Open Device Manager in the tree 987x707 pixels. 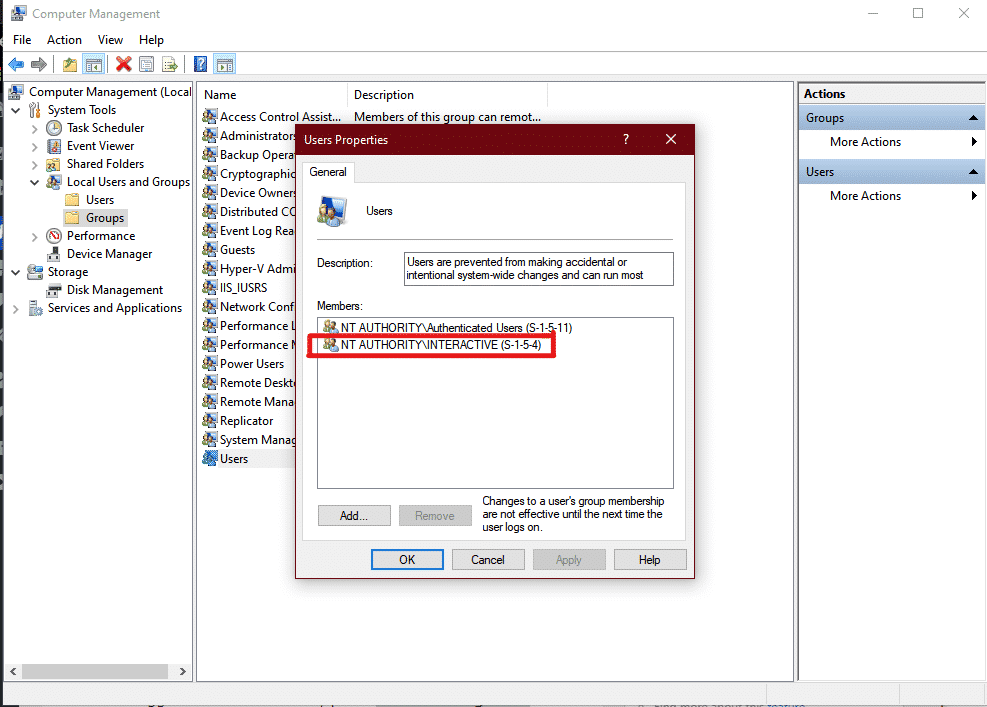coord(110,254)
